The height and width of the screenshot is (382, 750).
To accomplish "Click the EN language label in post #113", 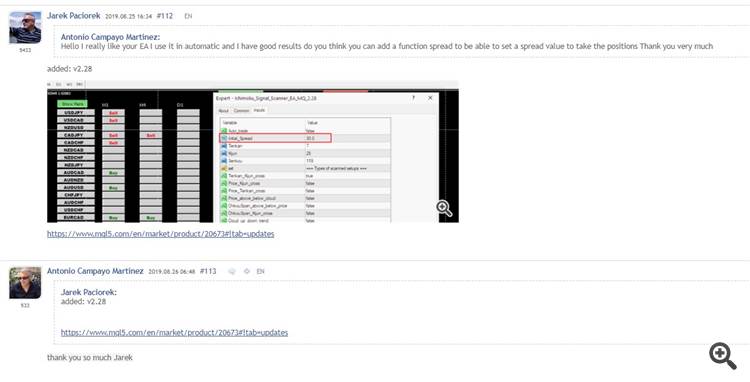I will click(260, 272).
